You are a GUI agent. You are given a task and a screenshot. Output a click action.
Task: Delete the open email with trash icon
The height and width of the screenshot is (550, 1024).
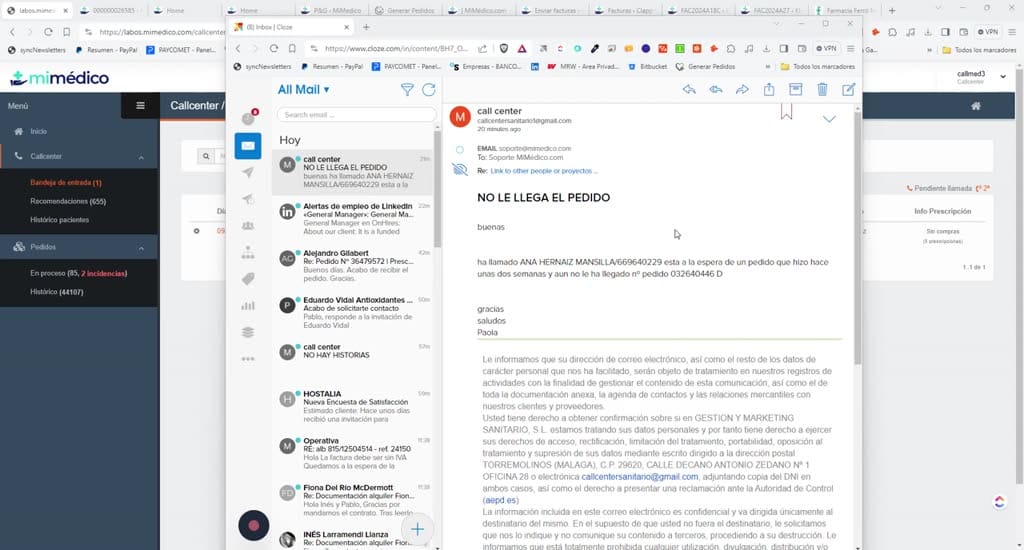(x=822, y=89)
